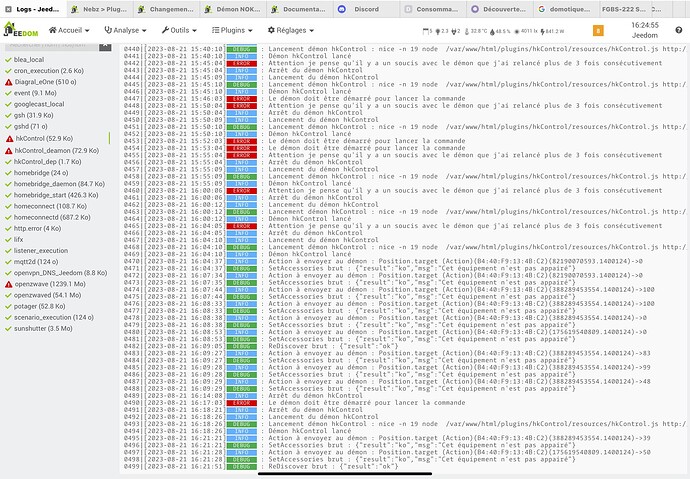The width and height of the screenshot is (690, 479).
Task: Open the homebridge_start (426.3 Ko) log
Action: coord(52,195)
